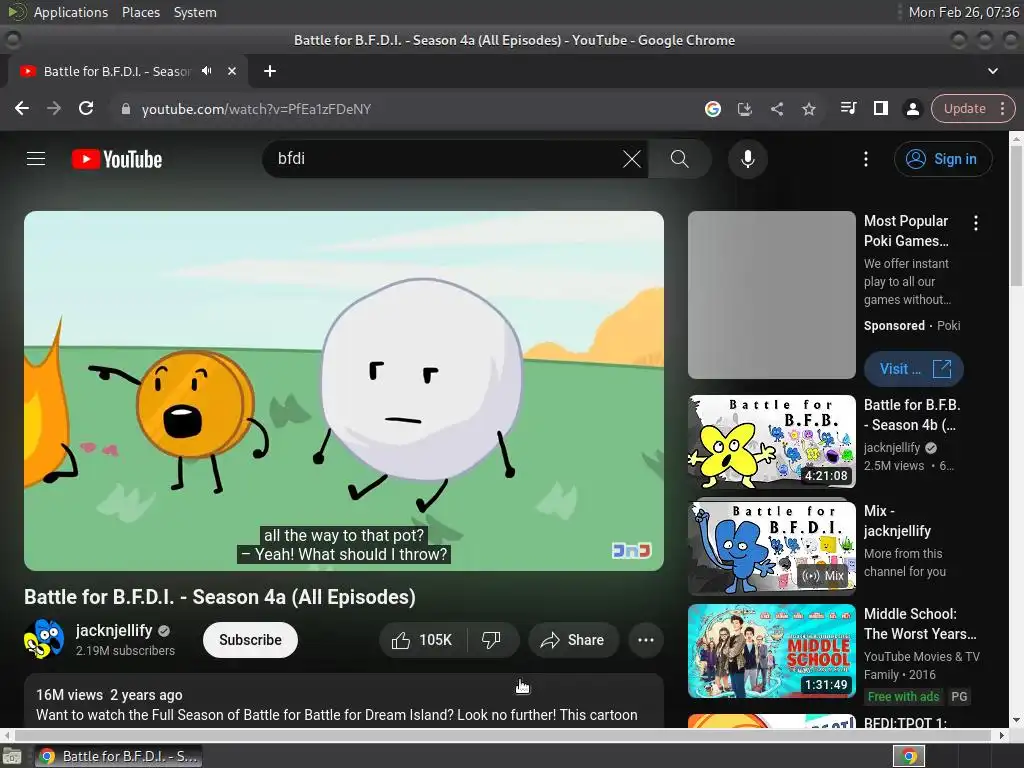The image size is (1024, 768).
Task: Click the Poki ad thumbnail
Action: point(772,295)
